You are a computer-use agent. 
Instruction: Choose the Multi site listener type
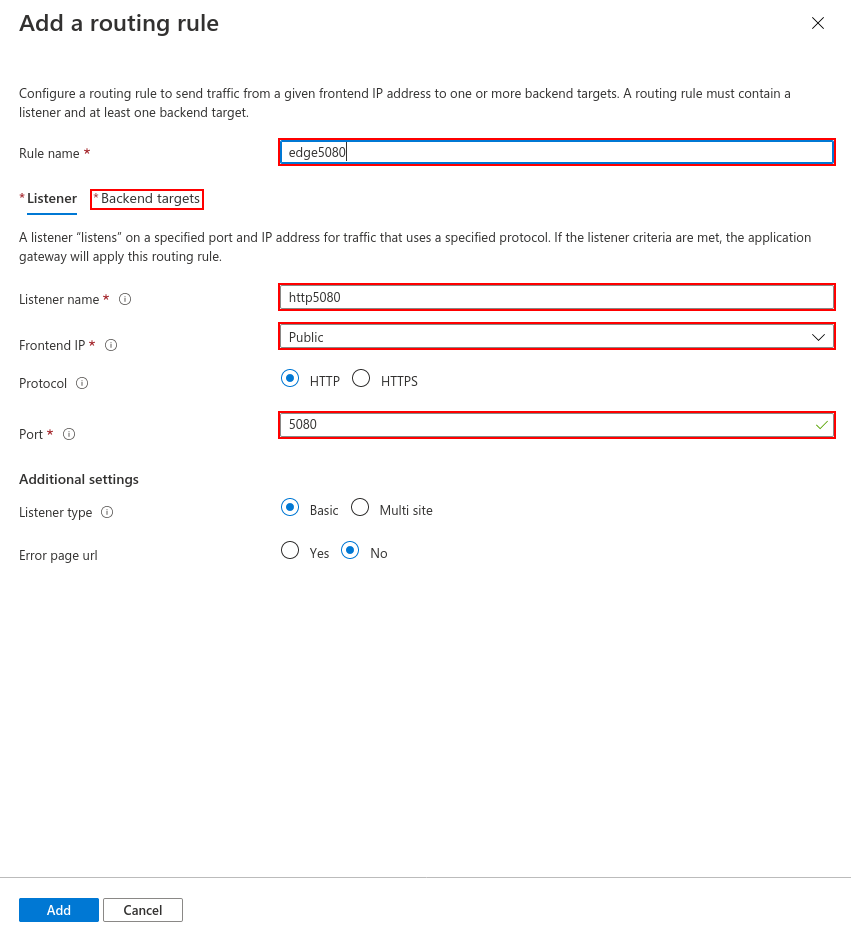click(x=360, y=507)
